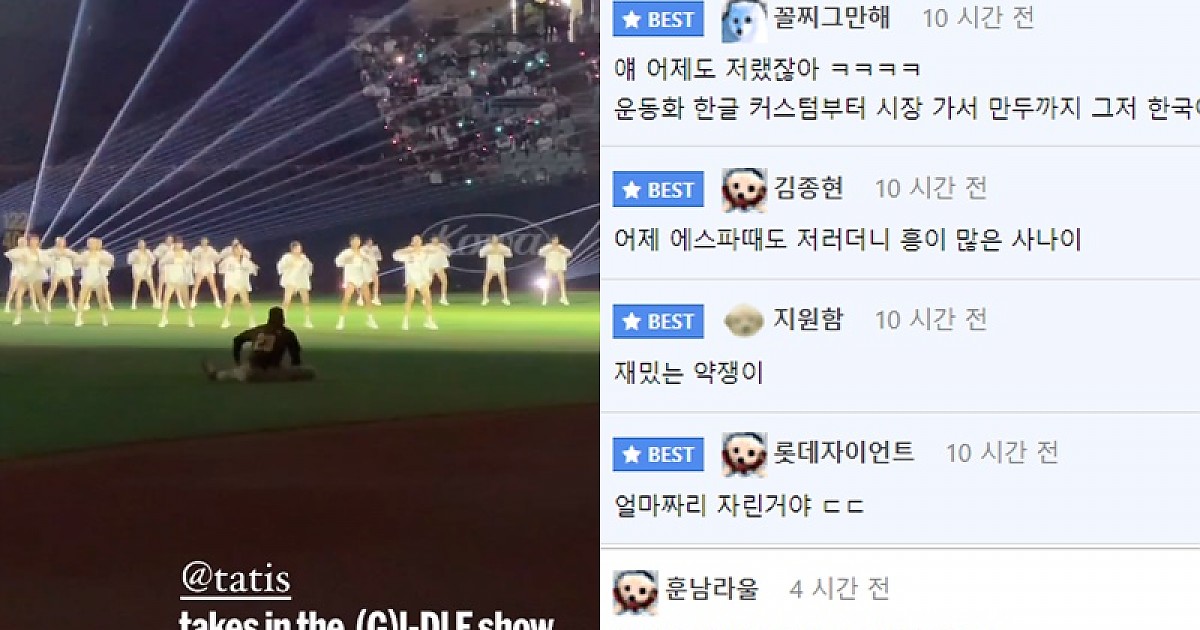This screenshot has height=630, width=1200.
Task: Open the username 김종현
Action: click(809, 188)
